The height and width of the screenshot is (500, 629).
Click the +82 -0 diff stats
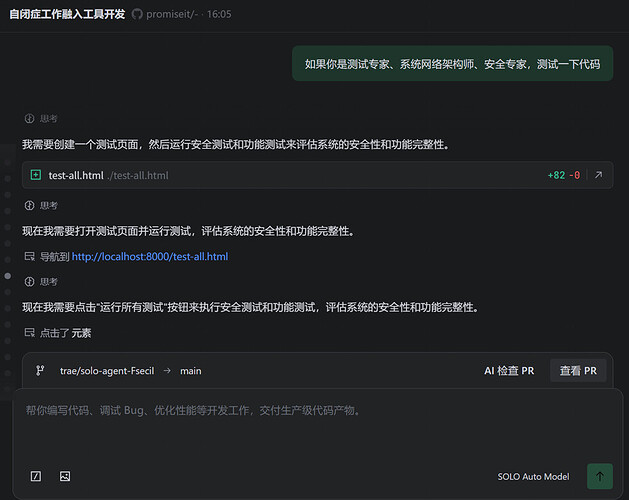tap(564, 175)
